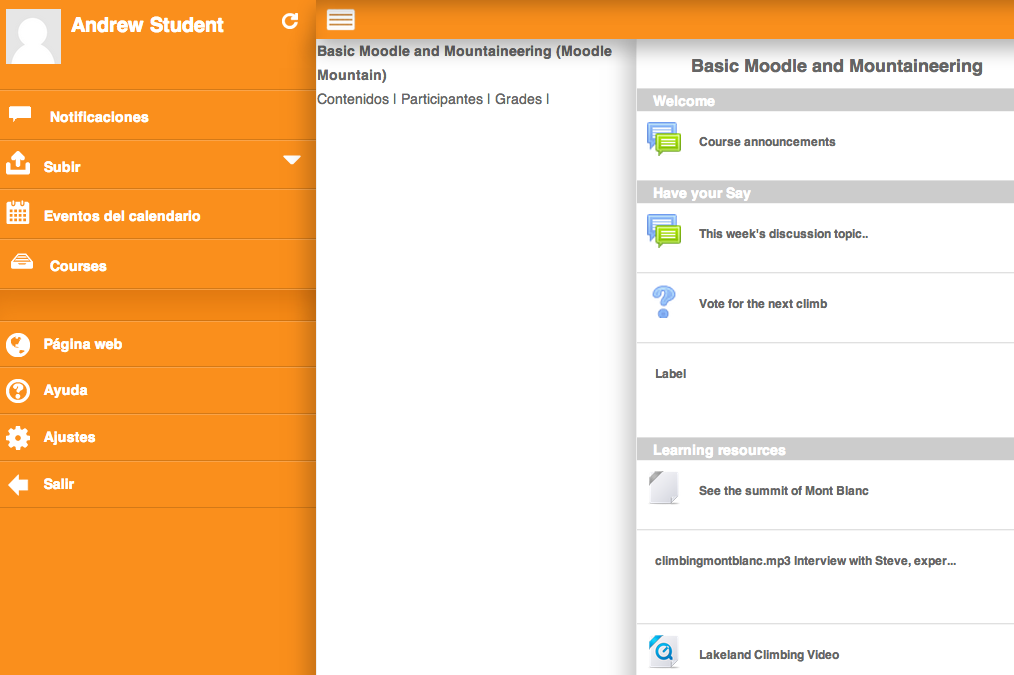
Task: Open the Courses menu item
Action: coord(158,265)
